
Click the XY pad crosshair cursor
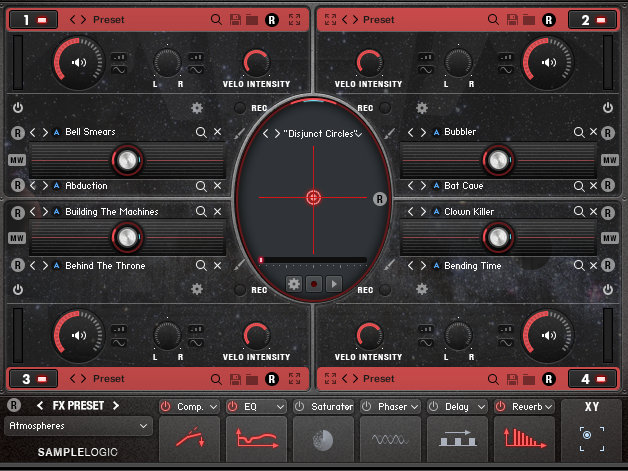pos(314,197)
